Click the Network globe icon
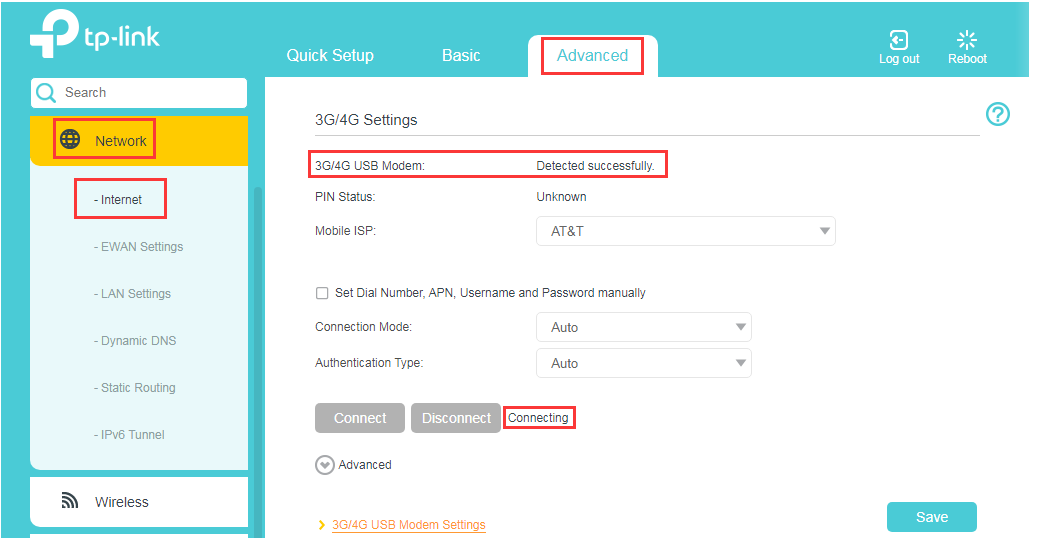This screenshot has height=541, width=1040. [x=70, y=140]
